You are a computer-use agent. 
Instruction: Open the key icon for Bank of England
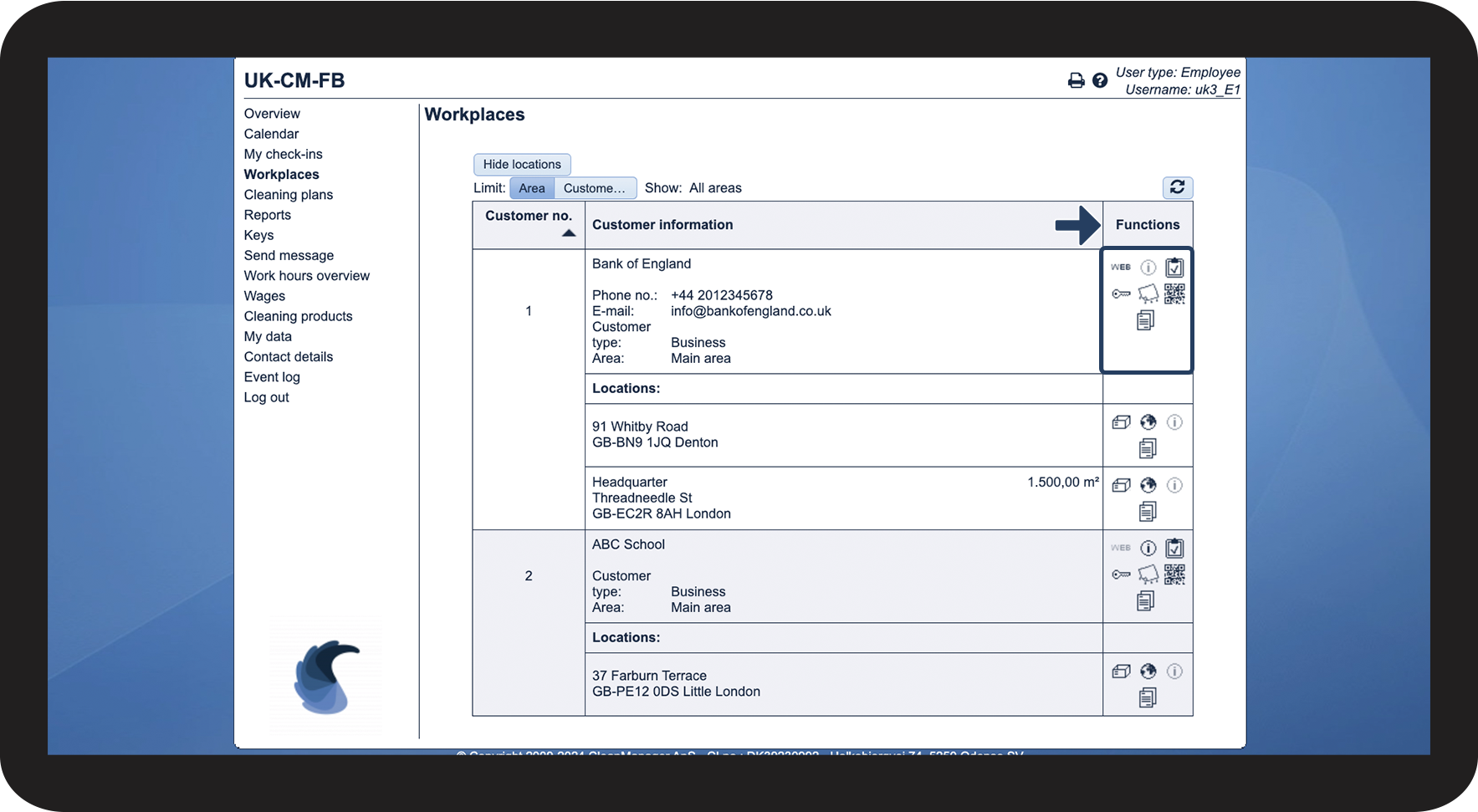(1121, 294)
